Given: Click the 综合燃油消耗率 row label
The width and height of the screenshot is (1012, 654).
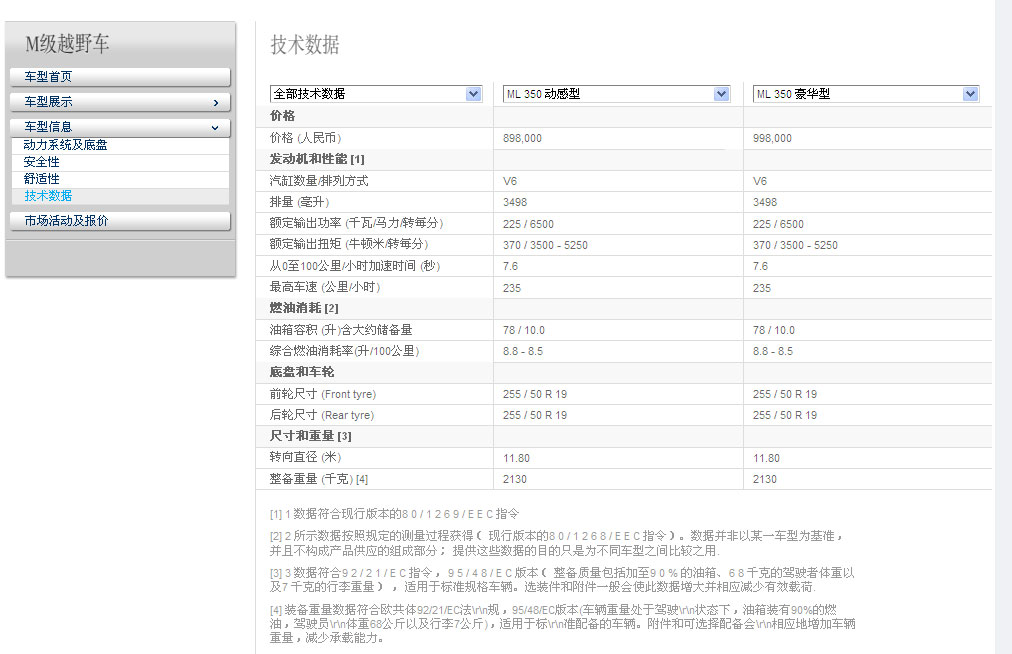Looking at the screenshot, I should [x=345, y=351].
